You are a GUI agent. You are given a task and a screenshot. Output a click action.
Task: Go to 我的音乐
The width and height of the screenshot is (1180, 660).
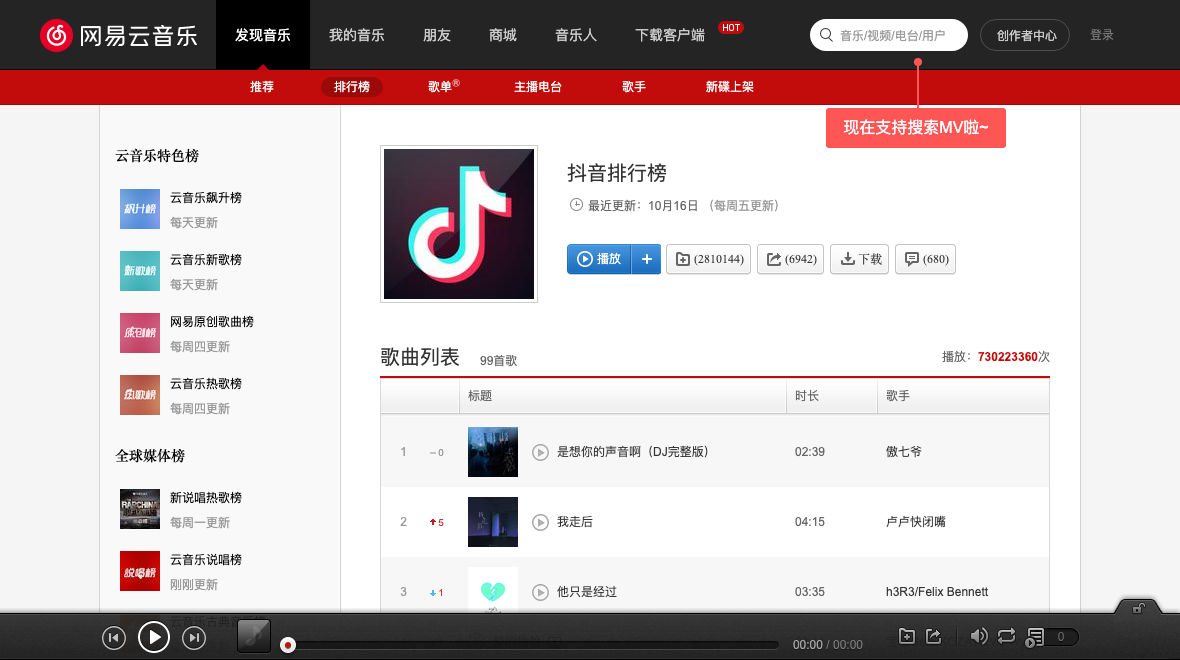[x=357, y=35]
